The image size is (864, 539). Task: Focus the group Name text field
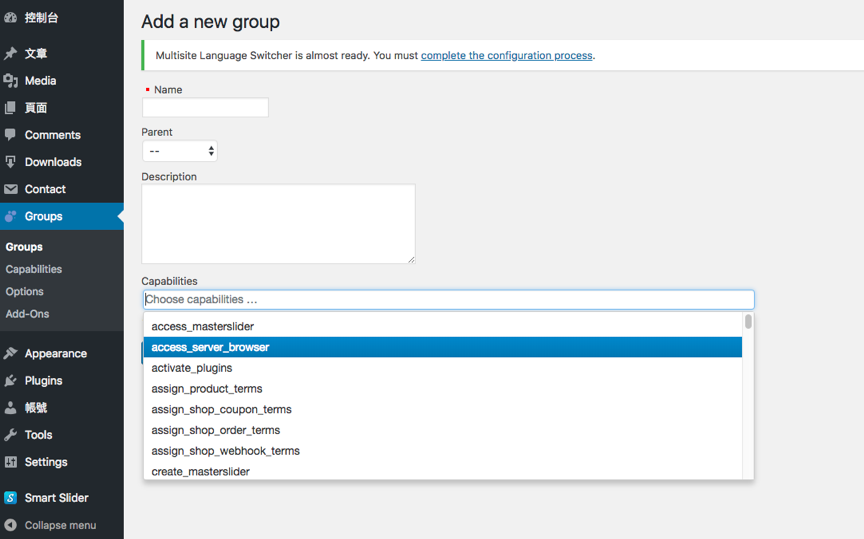pos(205,108)
